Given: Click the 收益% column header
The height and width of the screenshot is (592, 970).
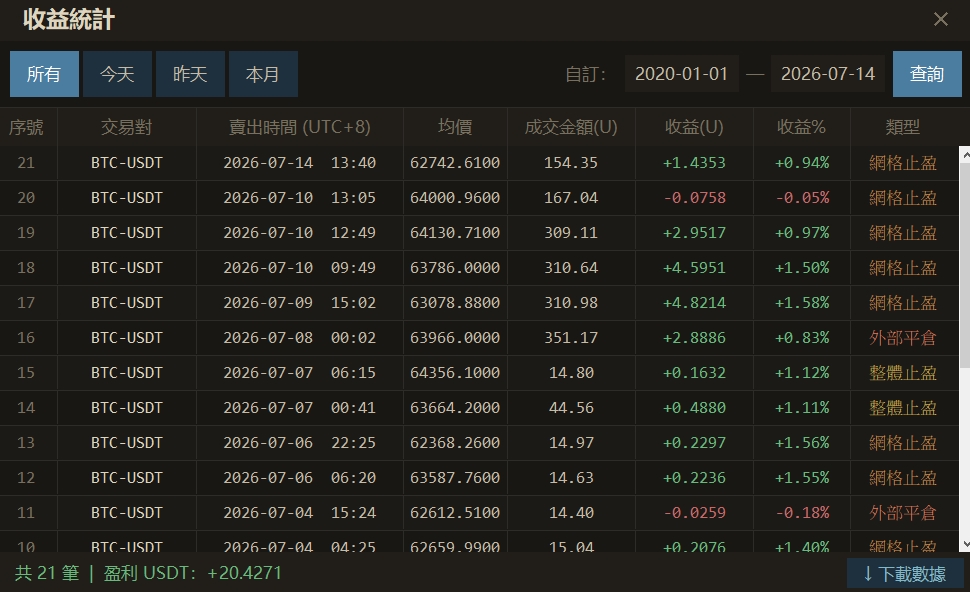Looking at the screenshot, I should [801, 127].
